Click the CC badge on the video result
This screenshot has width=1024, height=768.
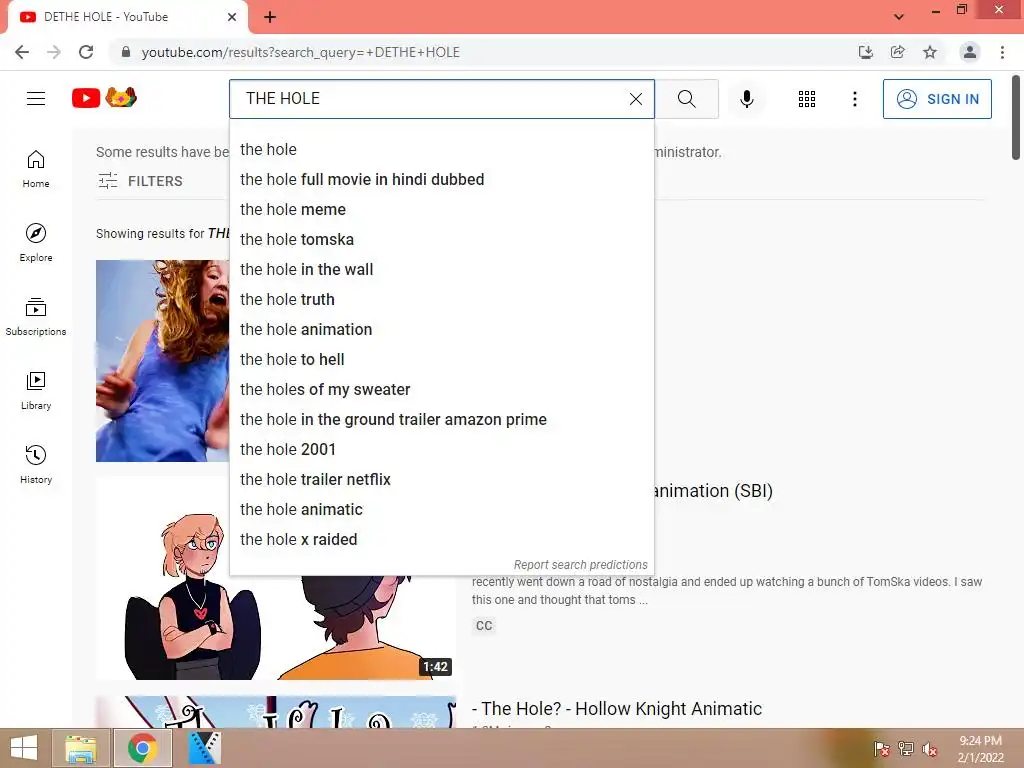point(484,626)
